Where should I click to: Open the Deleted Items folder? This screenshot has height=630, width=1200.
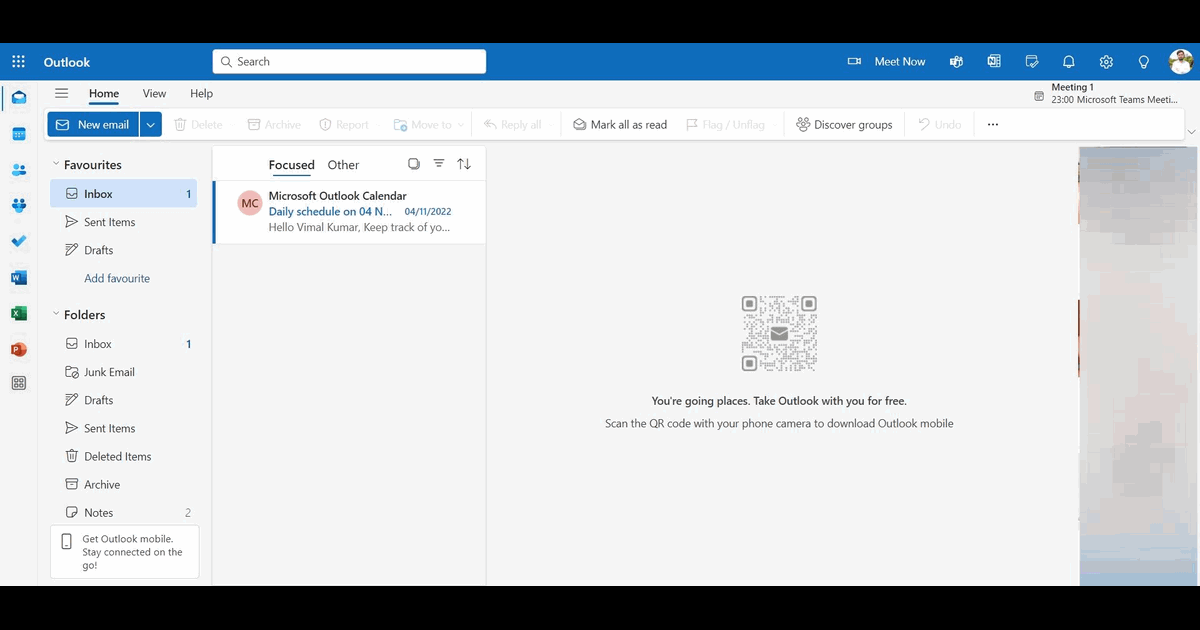(x=123, y=456)
